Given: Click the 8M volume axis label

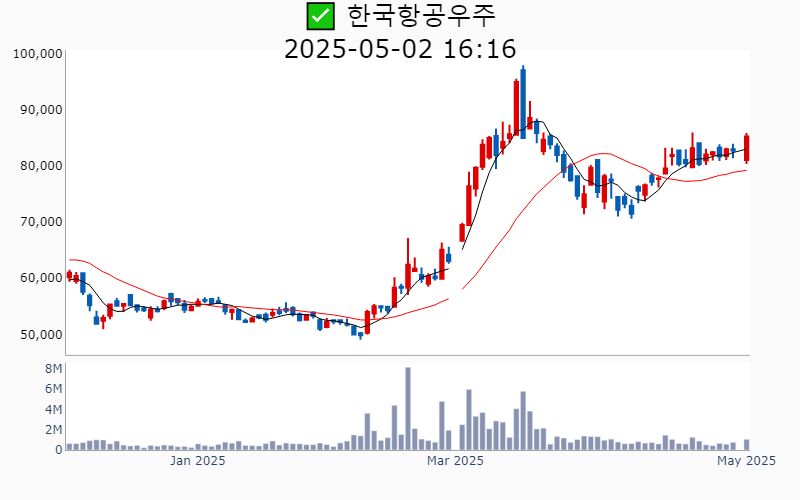Looking at the screenshot, I should pos(54,369).
